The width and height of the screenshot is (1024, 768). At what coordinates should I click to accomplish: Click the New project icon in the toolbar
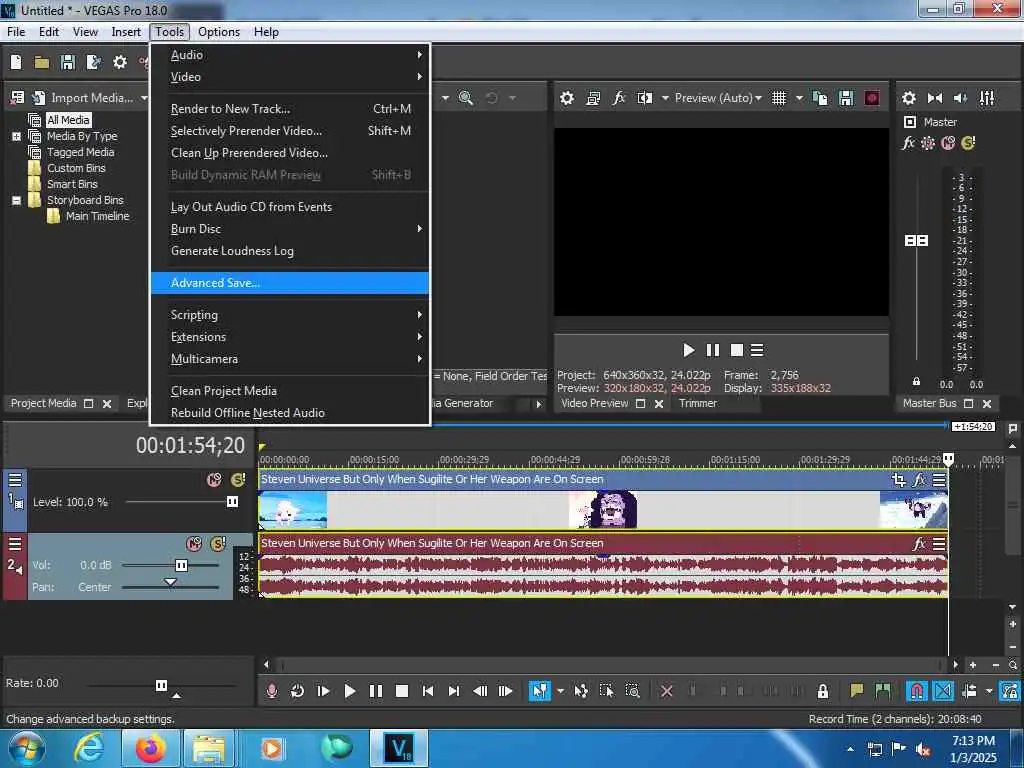(16, 62)
